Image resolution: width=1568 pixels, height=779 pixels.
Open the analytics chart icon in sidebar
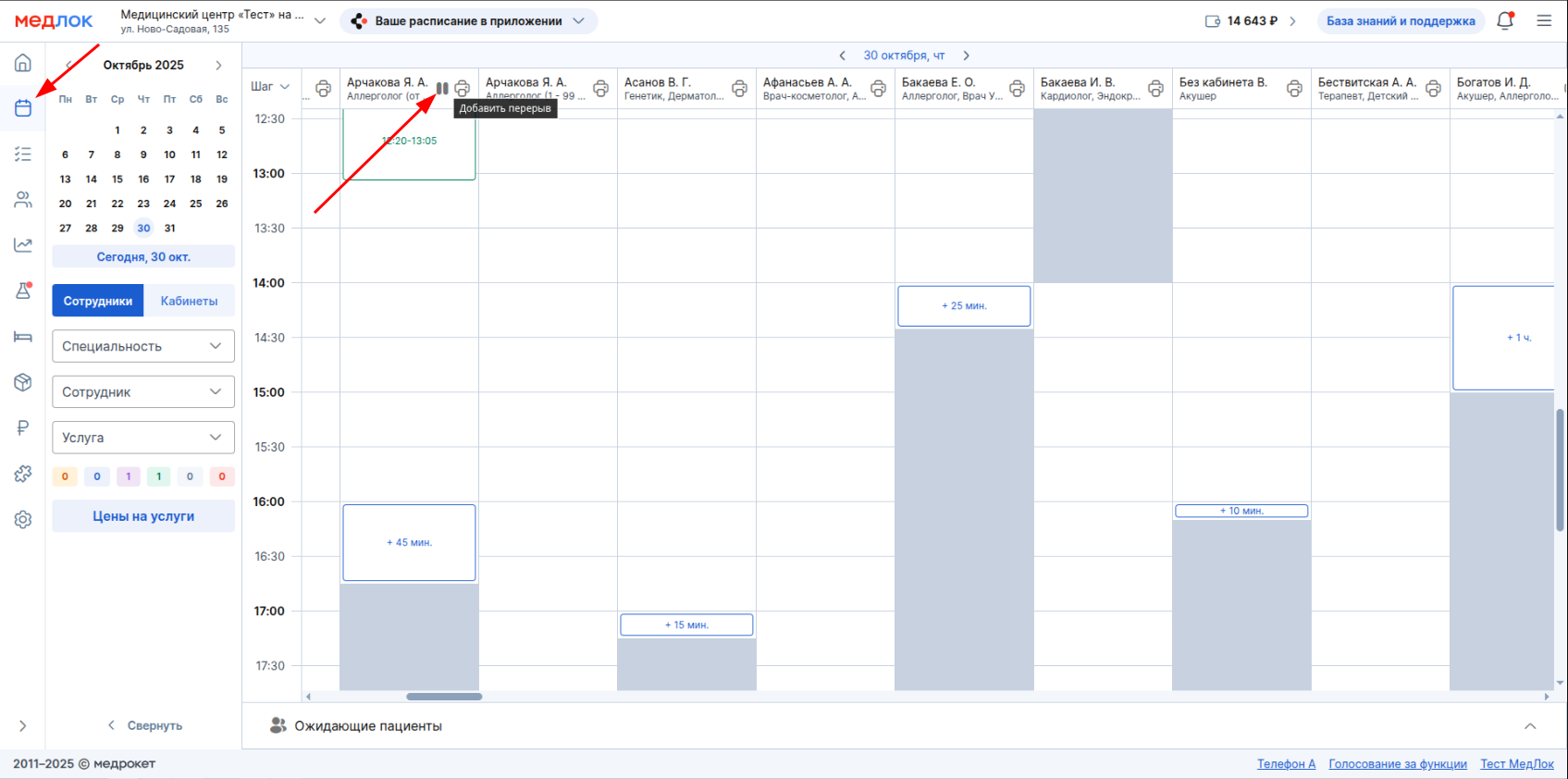tap(23, 245)
